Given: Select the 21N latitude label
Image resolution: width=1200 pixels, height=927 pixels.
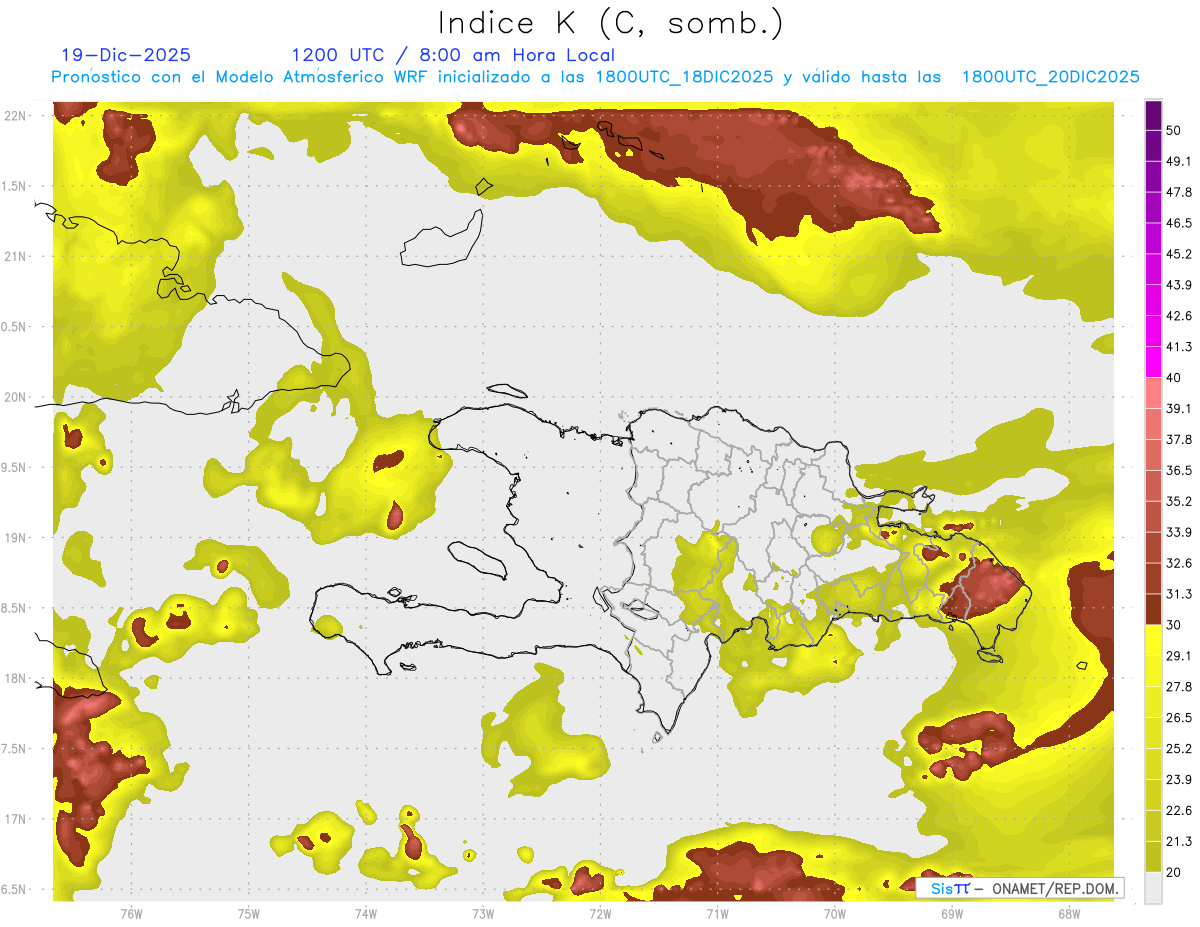Looking at the screenshot, I should pyautogui.click(x=17, y=256).
